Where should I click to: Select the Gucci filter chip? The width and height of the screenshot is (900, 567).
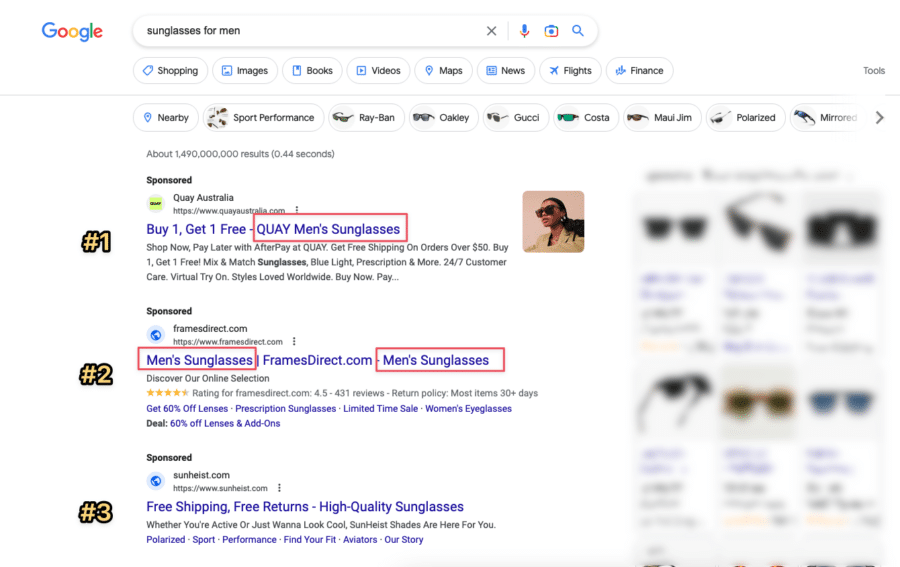click(516, 118)
